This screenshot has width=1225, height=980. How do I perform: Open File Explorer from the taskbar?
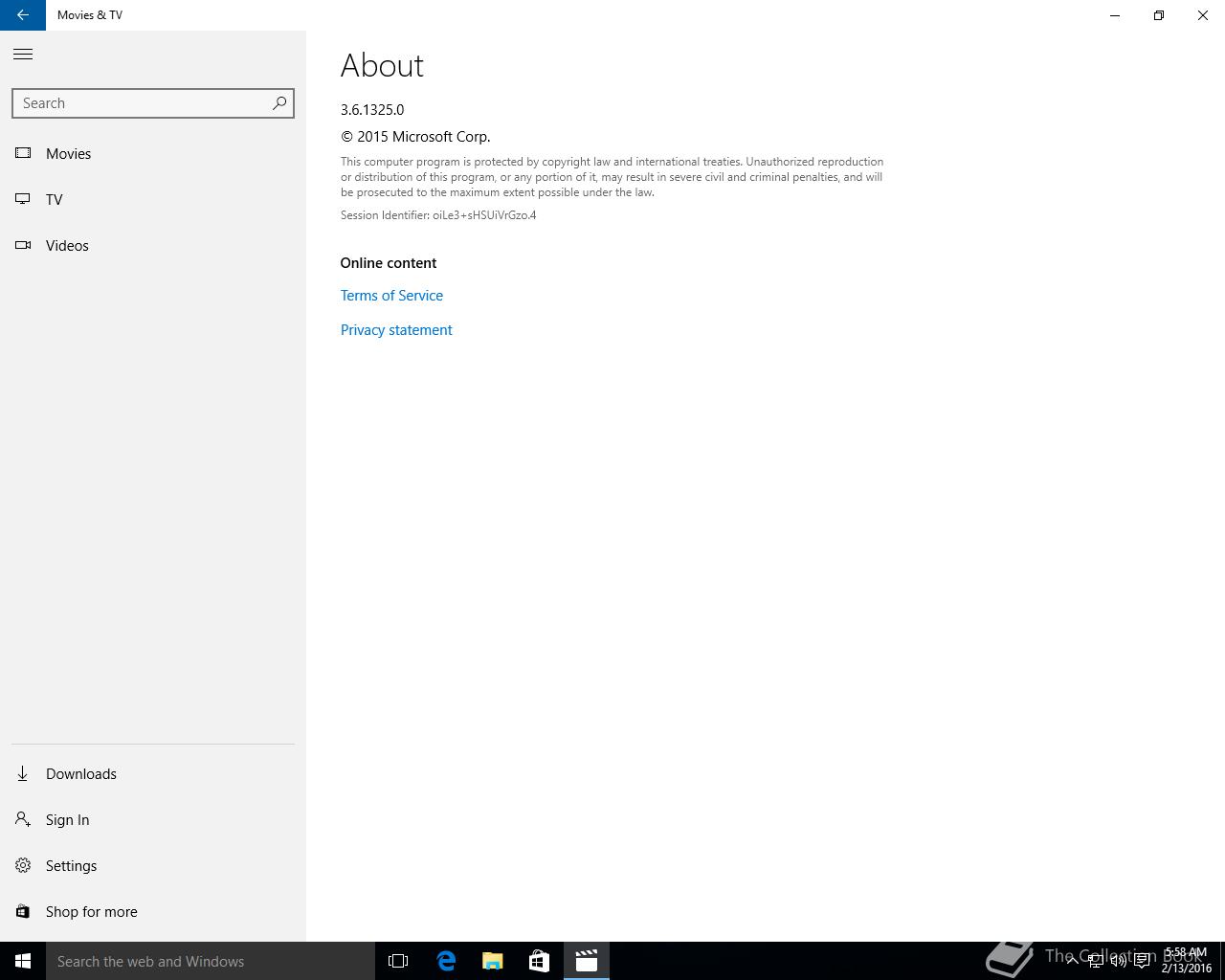point(493,961)
